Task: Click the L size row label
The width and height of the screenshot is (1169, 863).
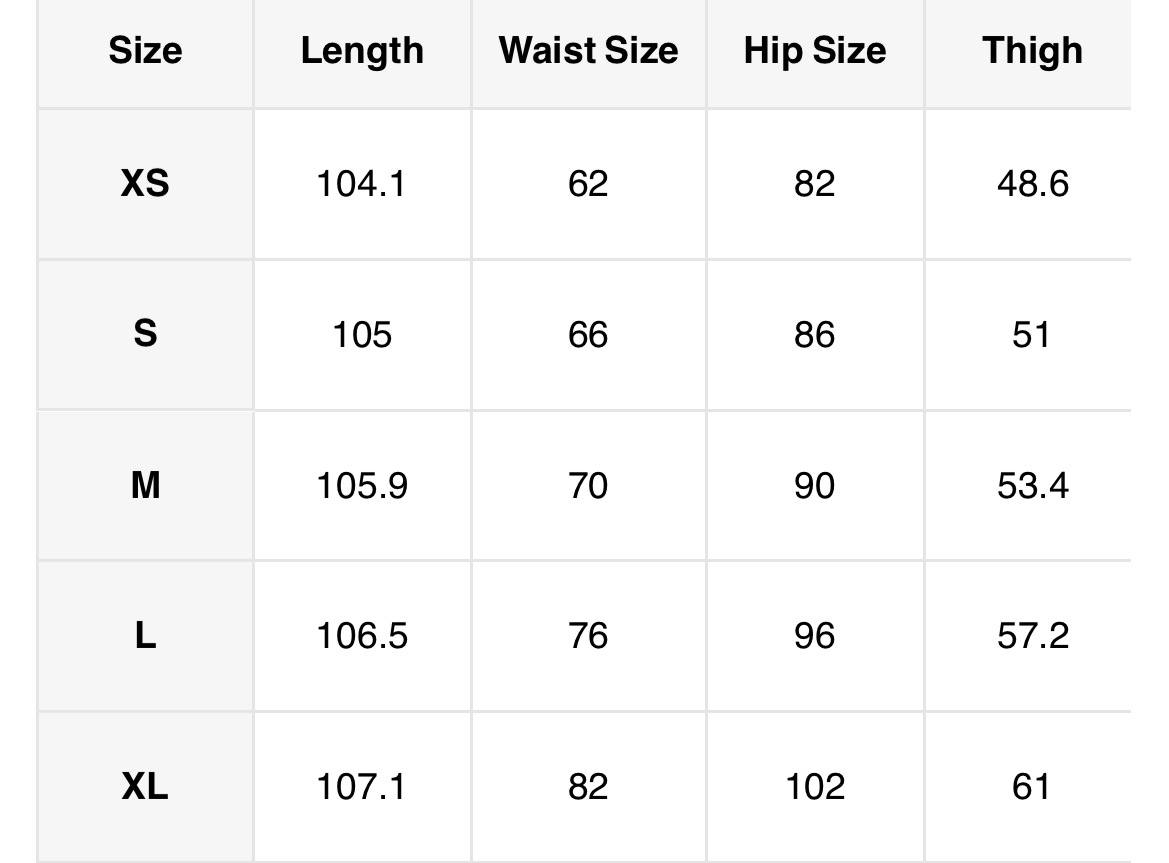Action: point(145,636)
